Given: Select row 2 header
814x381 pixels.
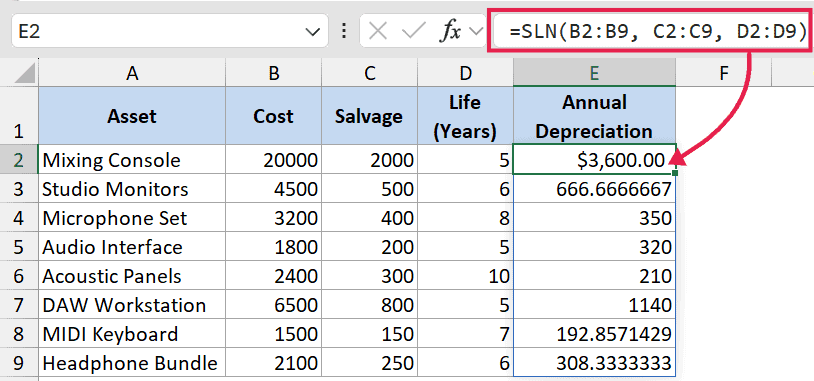Looking at the screenshot, I should [x=19, y=159].
